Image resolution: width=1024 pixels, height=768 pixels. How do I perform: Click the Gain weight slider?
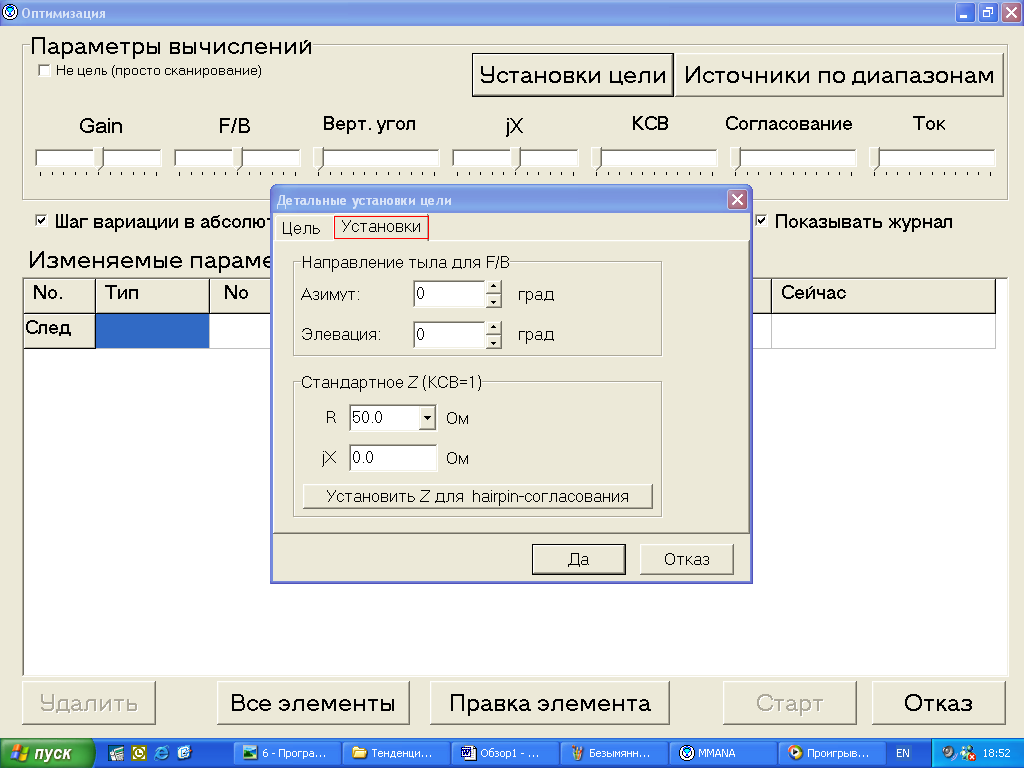pos(99,160)
